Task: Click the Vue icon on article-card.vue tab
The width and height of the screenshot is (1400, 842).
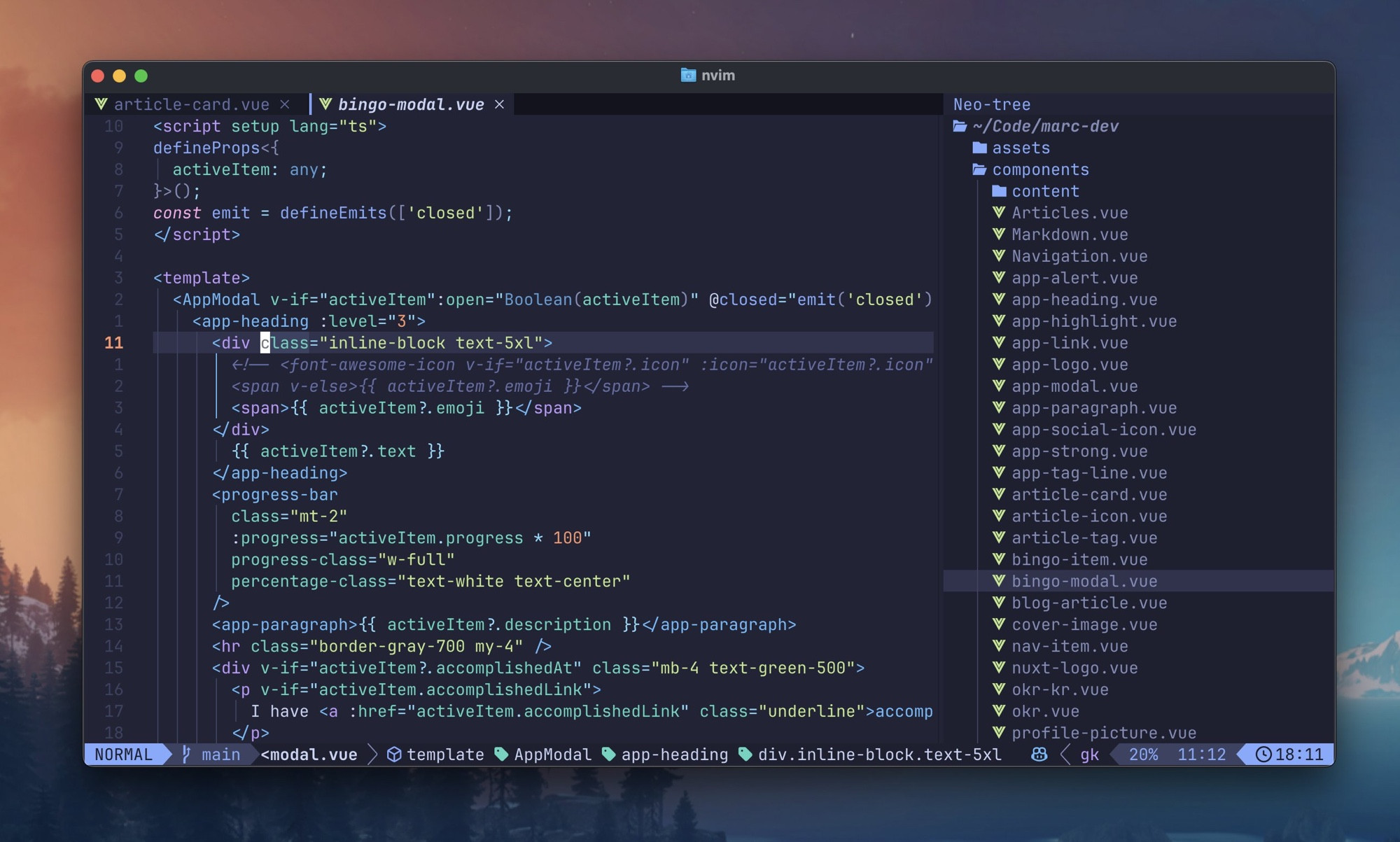Action: coord(101,104)
